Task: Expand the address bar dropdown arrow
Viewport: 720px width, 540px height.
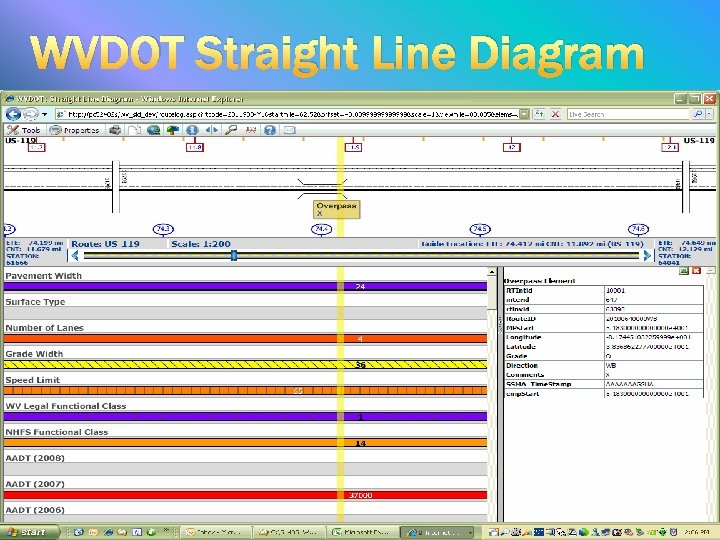Action: point(524,114)
